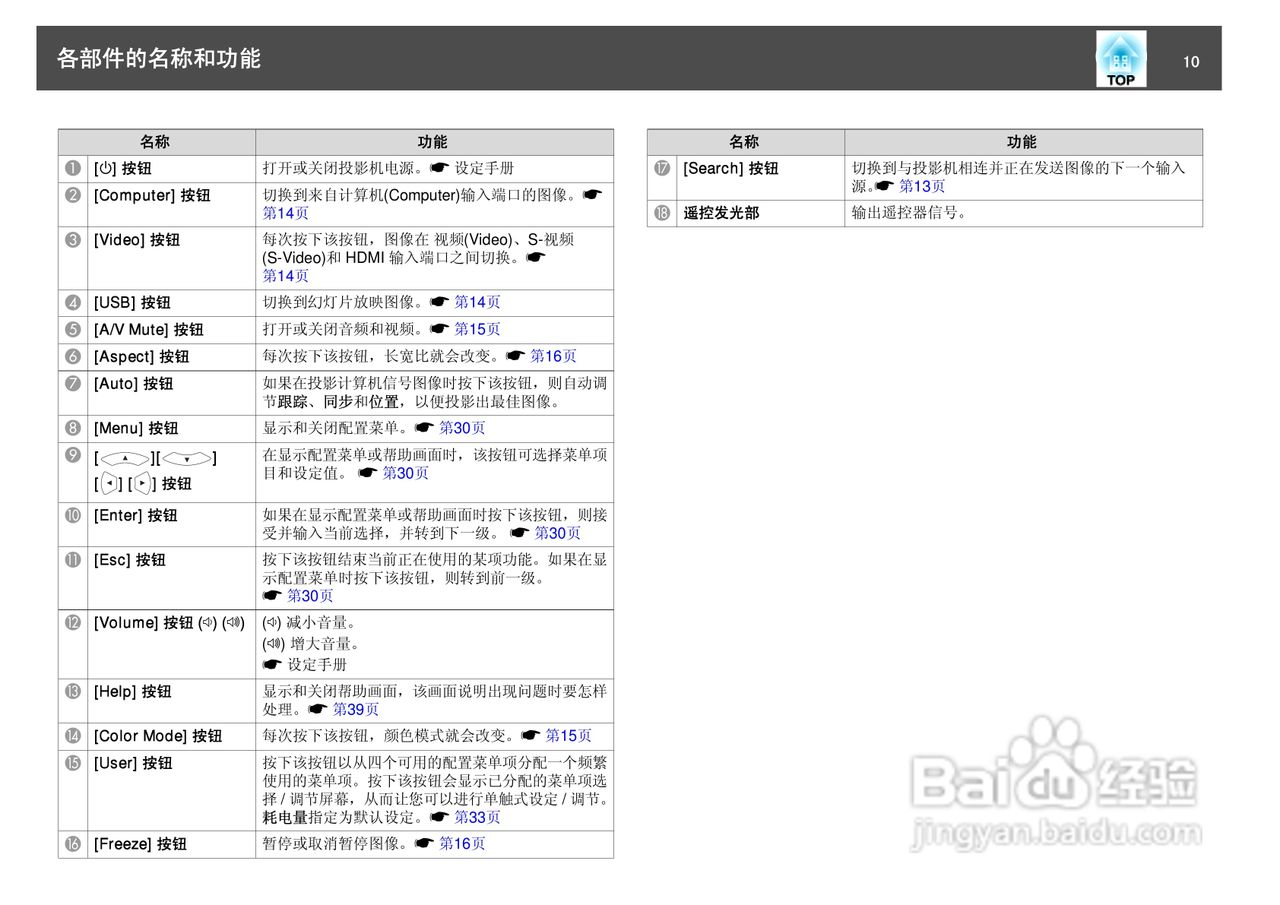This screenshot has height=905, width=1280.
Task: Click the up arrow button icon in row 9
Action: (x=125, y=458)
